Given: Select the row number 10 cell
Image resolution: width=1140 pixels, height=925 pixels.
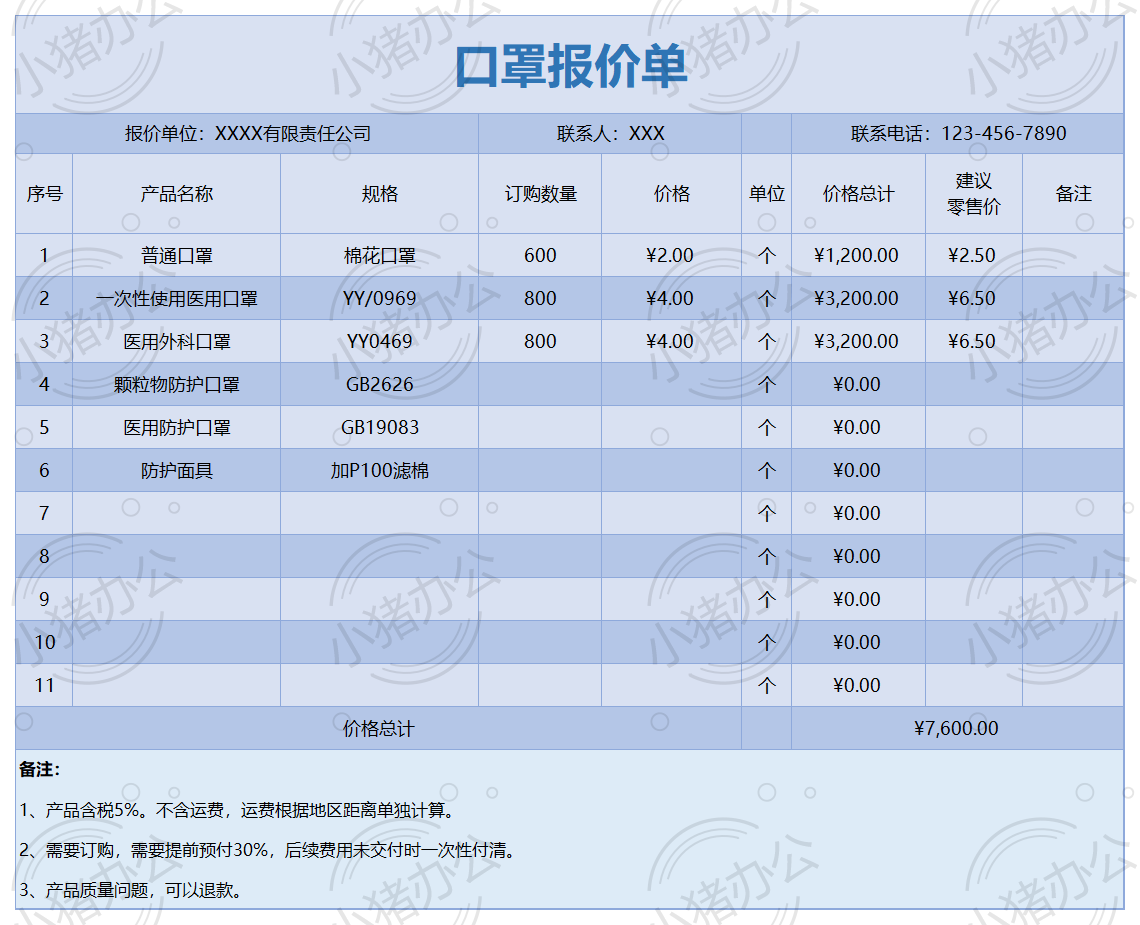Looking at the screenshot, I should 44,642.
